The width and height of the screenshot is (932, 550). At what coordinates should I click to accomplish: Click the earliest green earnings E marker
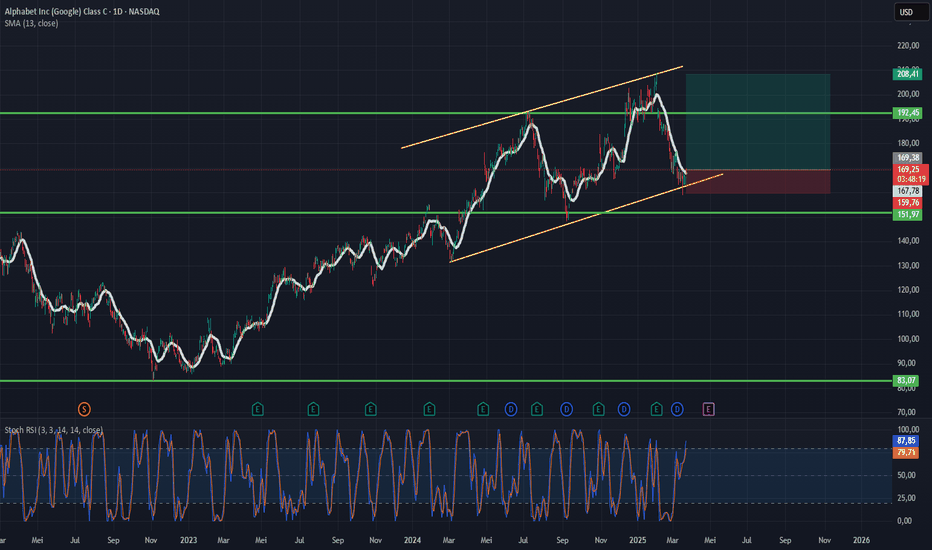tap(257, 409)
